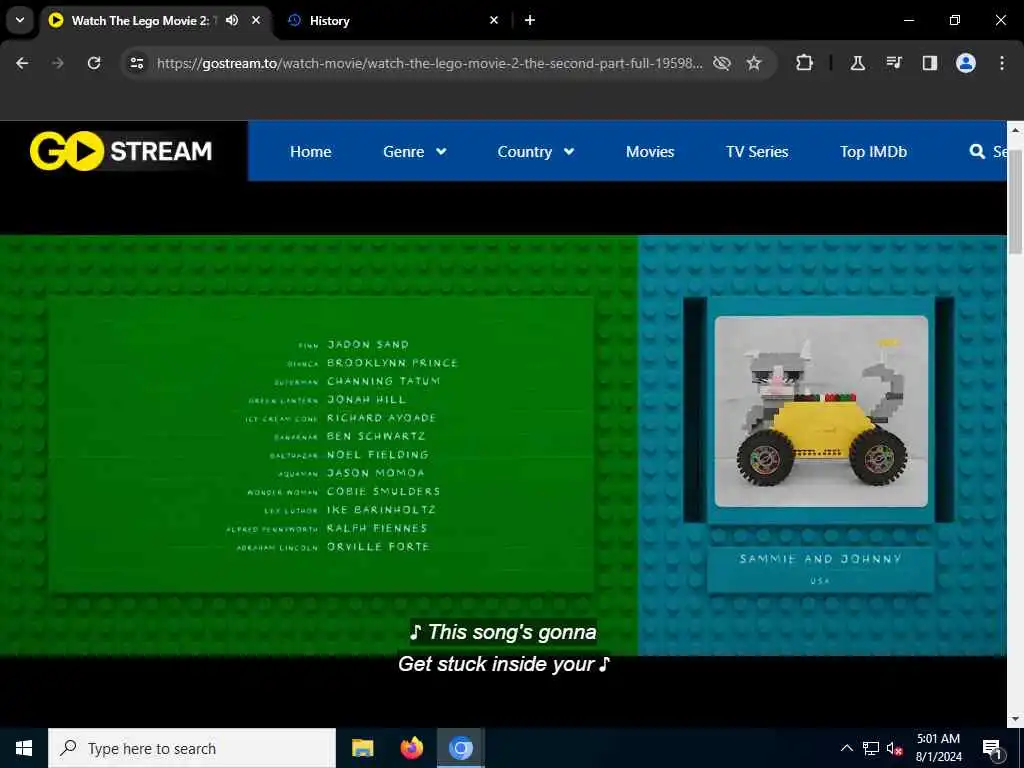Screen dimensions: 1024x768
Task: Open the network status tray icon
Action: point(871,748)
